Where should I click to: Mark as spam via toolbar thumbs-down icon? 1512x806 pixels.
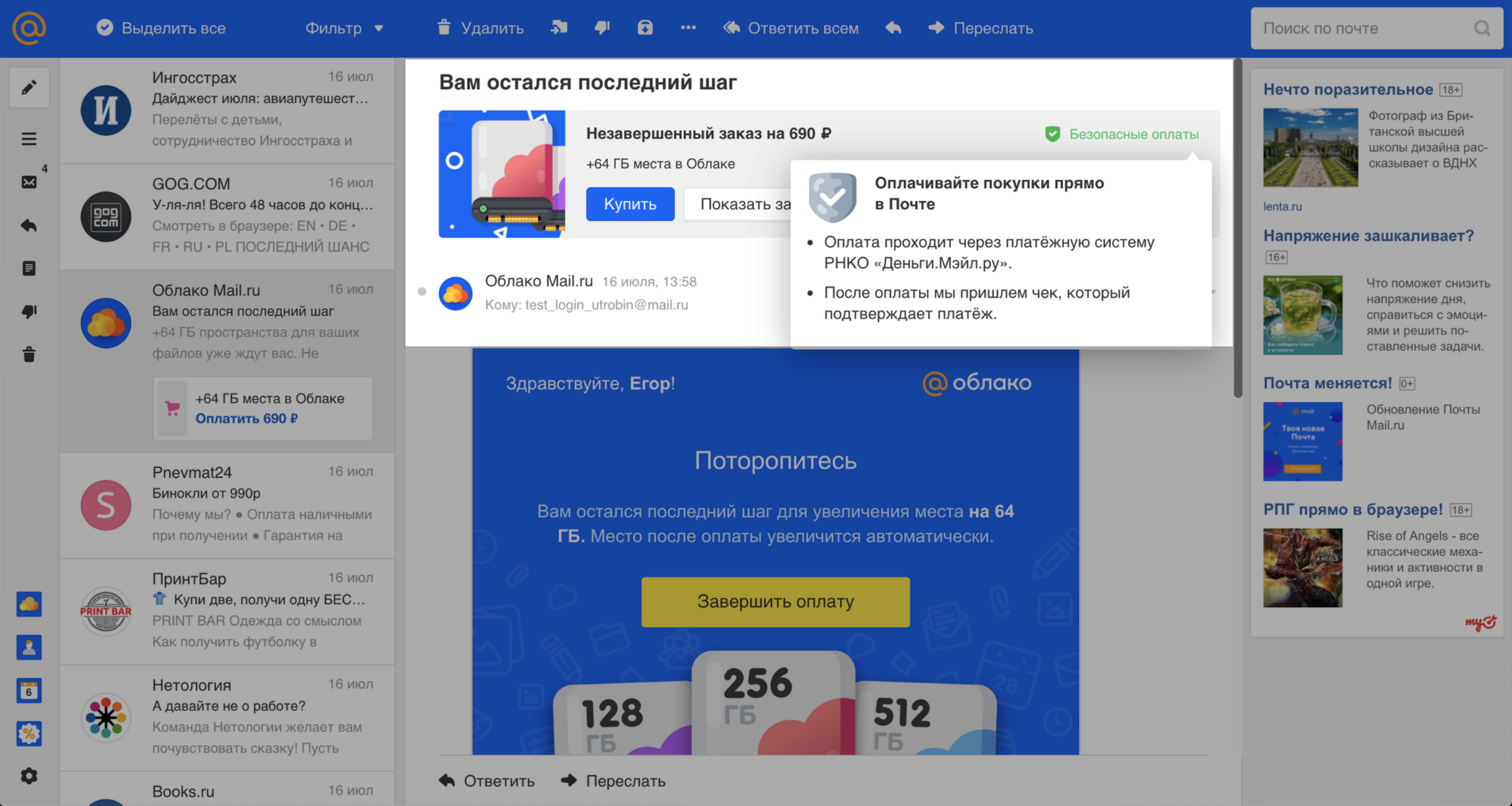[602, 27]
